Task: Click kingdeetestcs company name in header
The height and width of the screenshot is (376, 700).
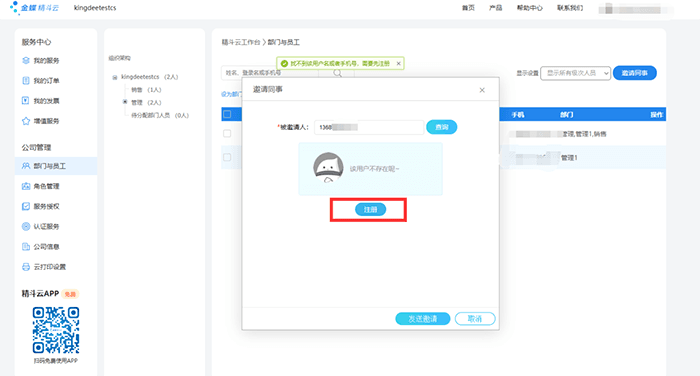Action: click(95, 8)
